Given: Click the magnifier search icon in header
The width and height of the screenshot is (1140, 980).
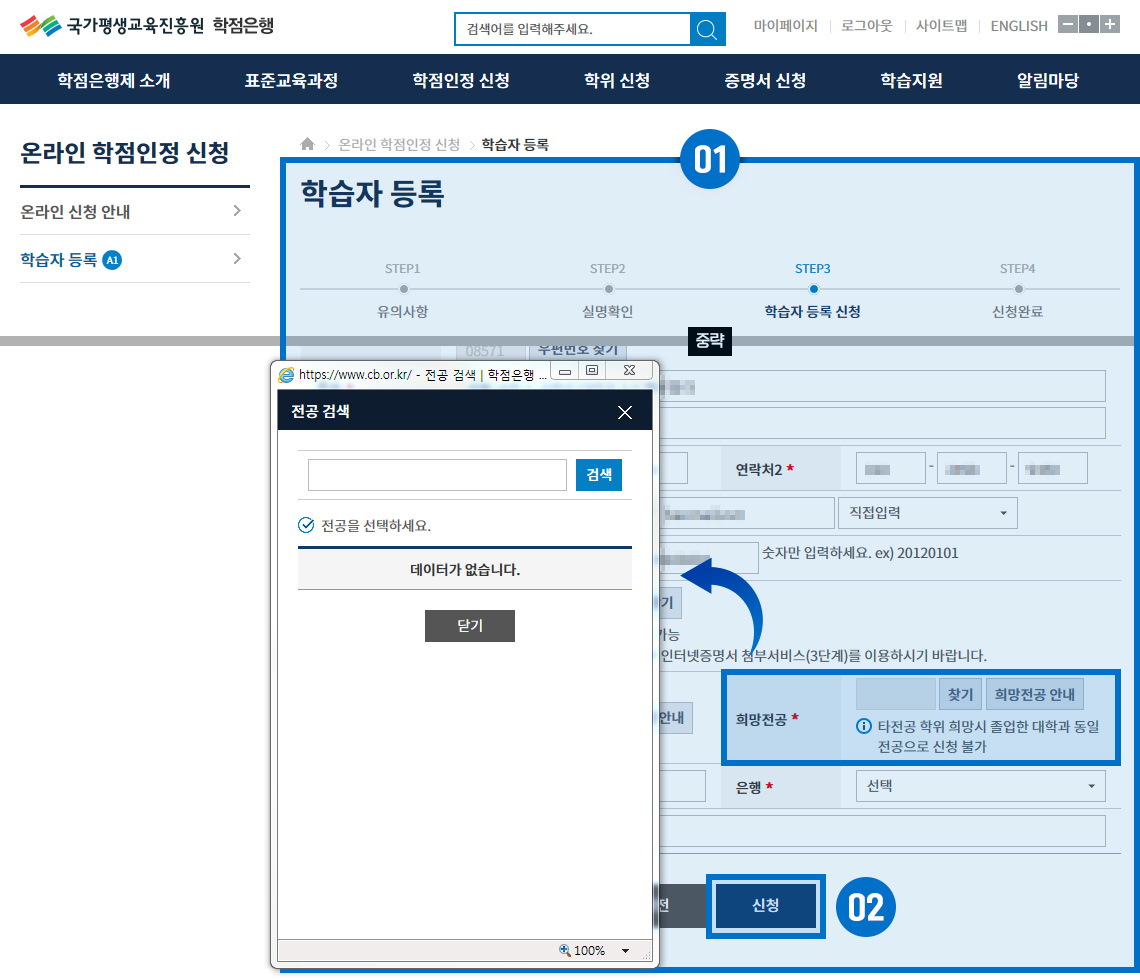Looking at the screenshot, I should pyautogui.click(x=707, y=29).
